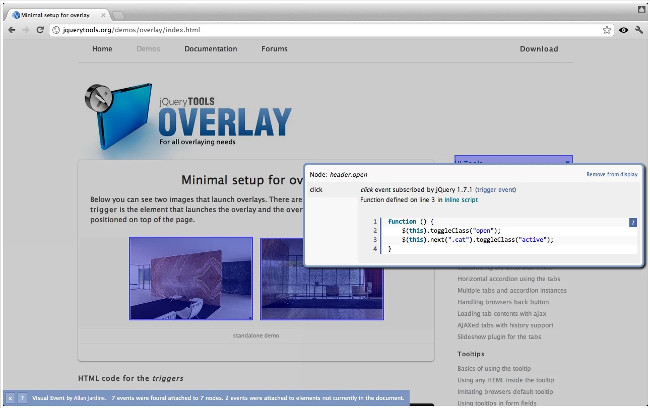Viewport: 650px width, 408px height.
Task: Go to the Download page
Action: click(x=539, y=49)
